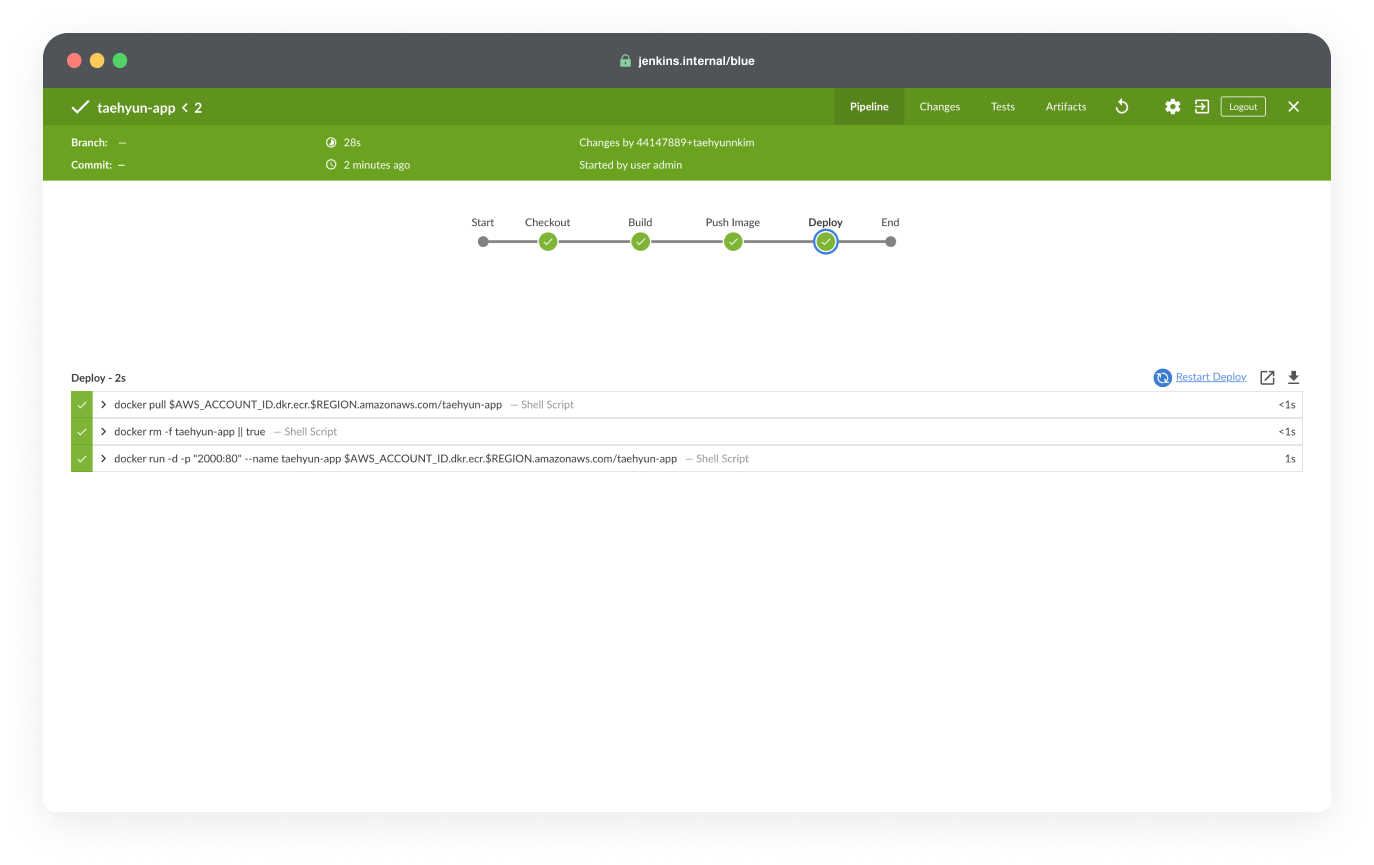This screenshot has width=1374, height=865.
Task: Select the Build stage node
Action: click(640, 241)
